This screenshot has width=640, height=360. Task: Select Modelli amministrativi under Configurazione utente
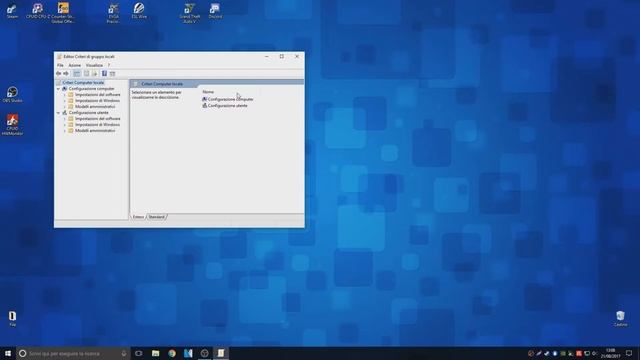95,131
